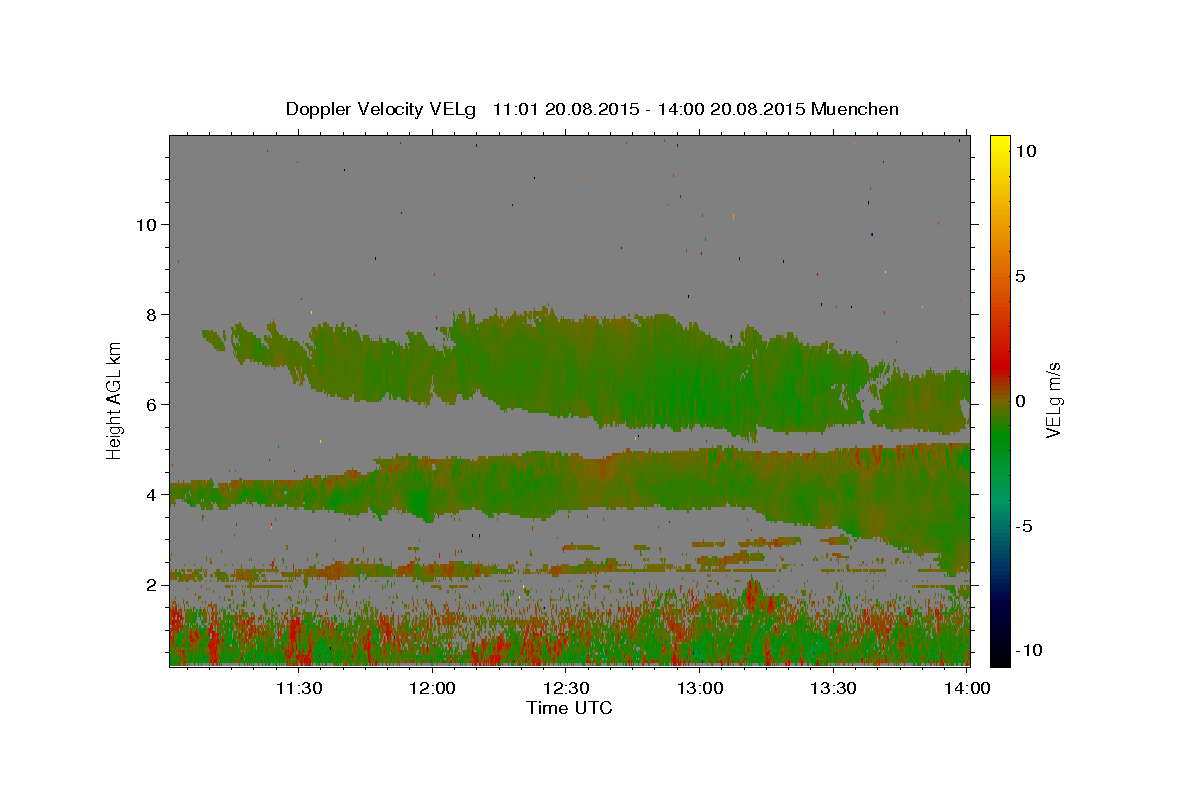Viewport: 1200px width, 800px height.
Task: Click the 13:30 time tick label
Action: (834, 688)
